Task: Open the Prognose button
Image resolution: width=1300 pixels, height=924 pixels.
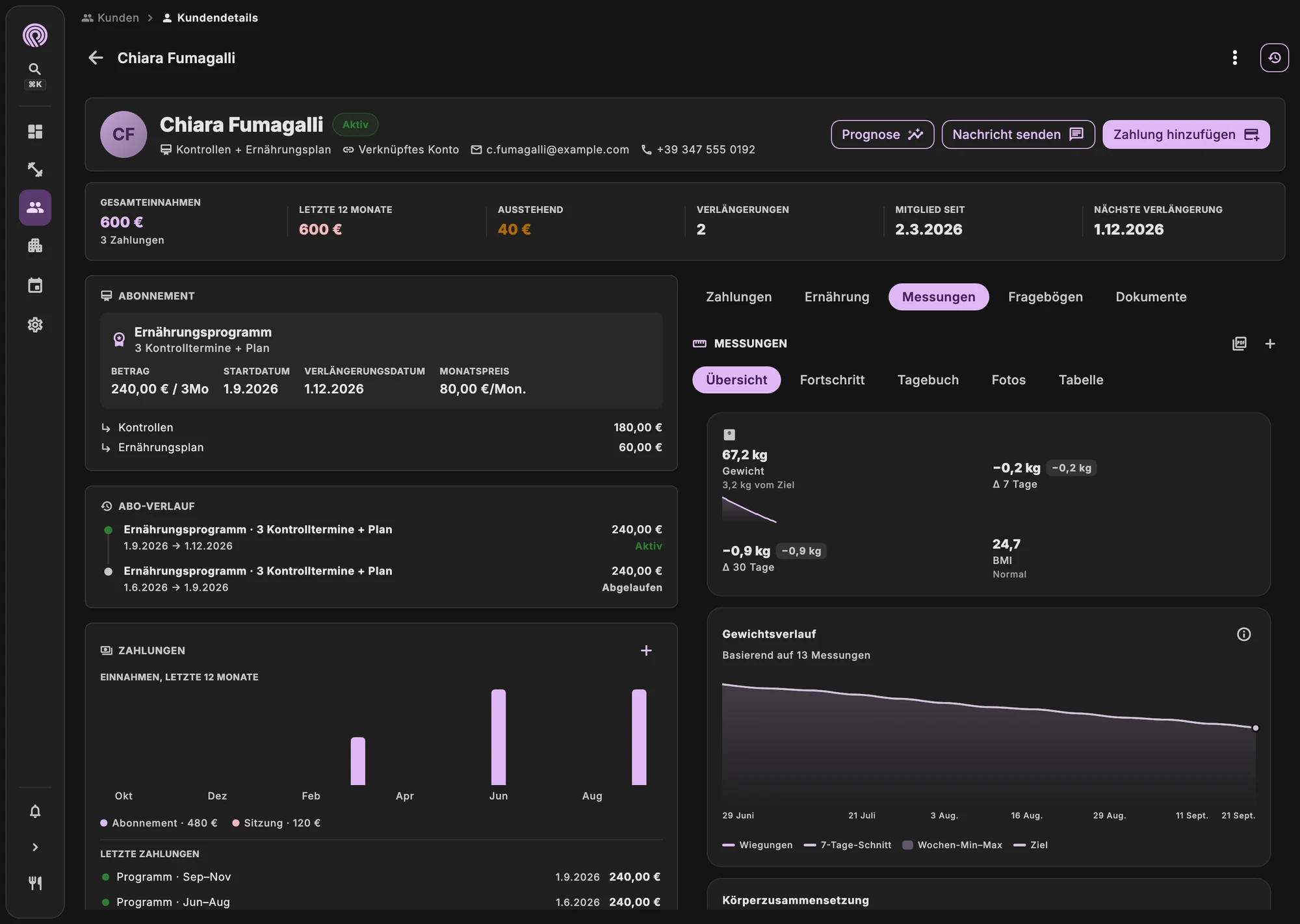Action: coord(883,135)
